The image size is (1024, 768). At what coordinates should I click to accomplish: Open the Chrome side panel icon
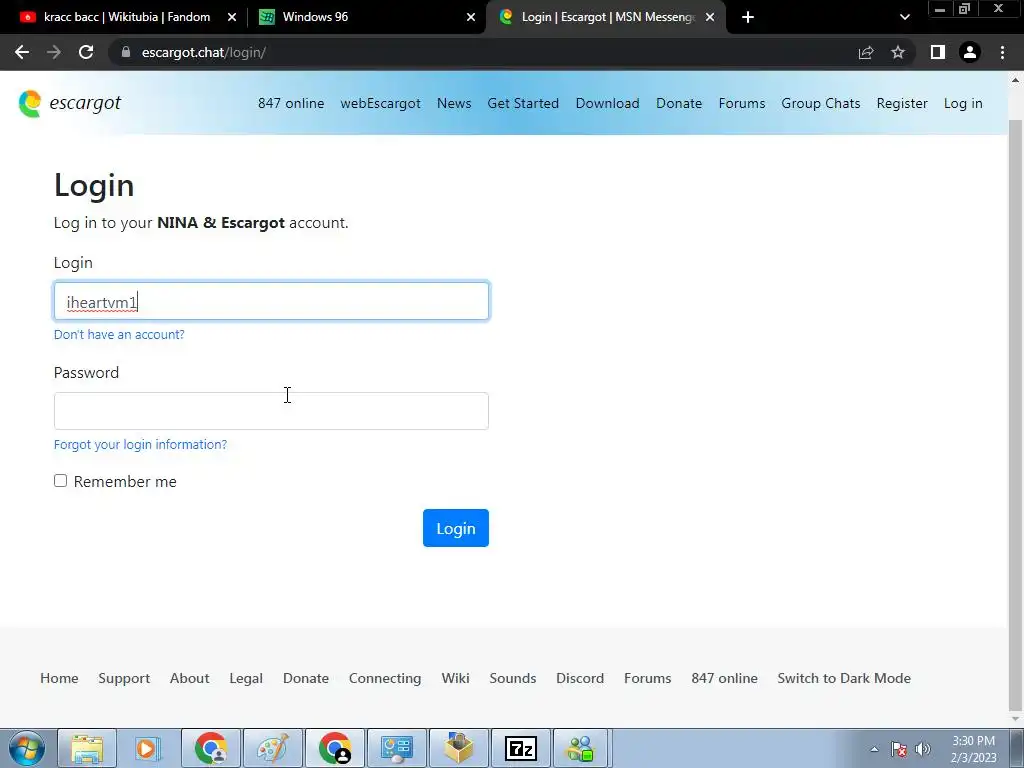point(938,52)
